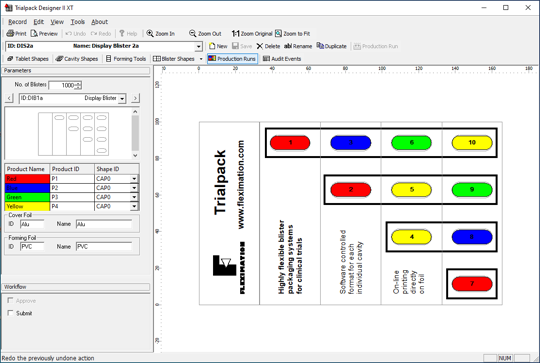Click the Forming Foil ID field
The height and width of the screenshot is (363, 540).
pos(32,247)
